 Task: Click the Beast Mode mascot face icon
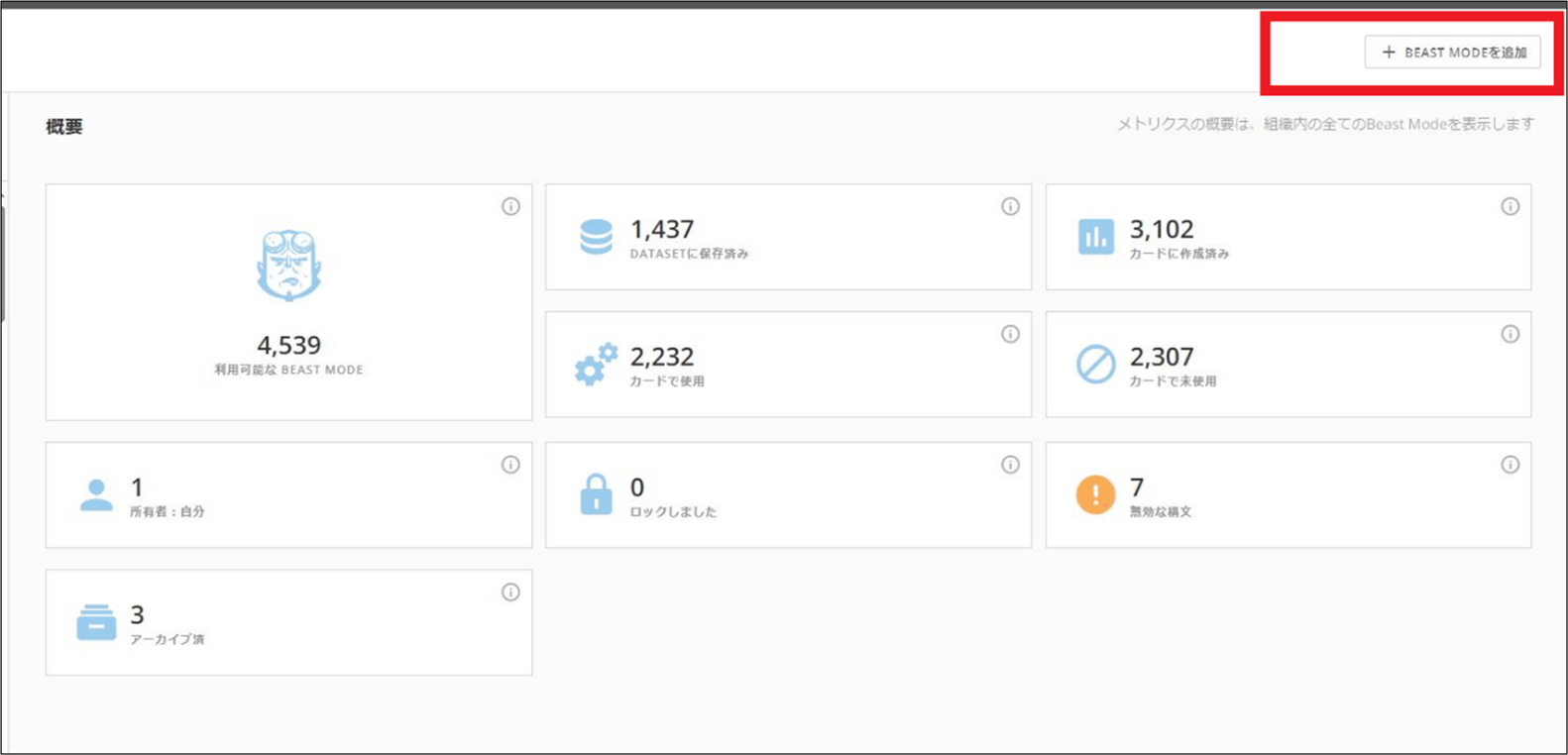point(288,265)
